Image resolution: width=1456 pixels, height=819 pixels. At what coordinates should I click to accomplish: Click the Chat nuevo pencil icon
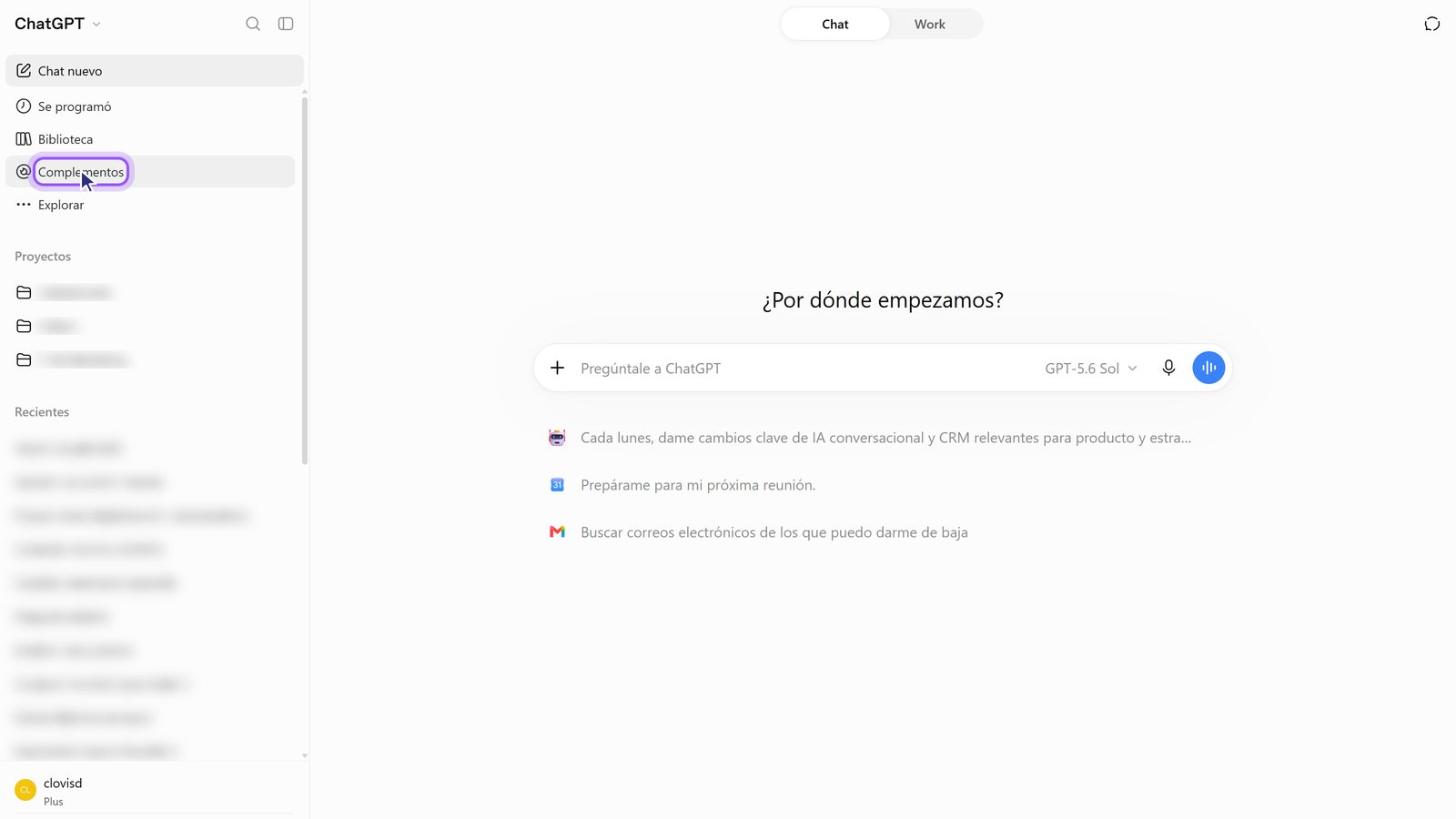(x=24, y=70)
